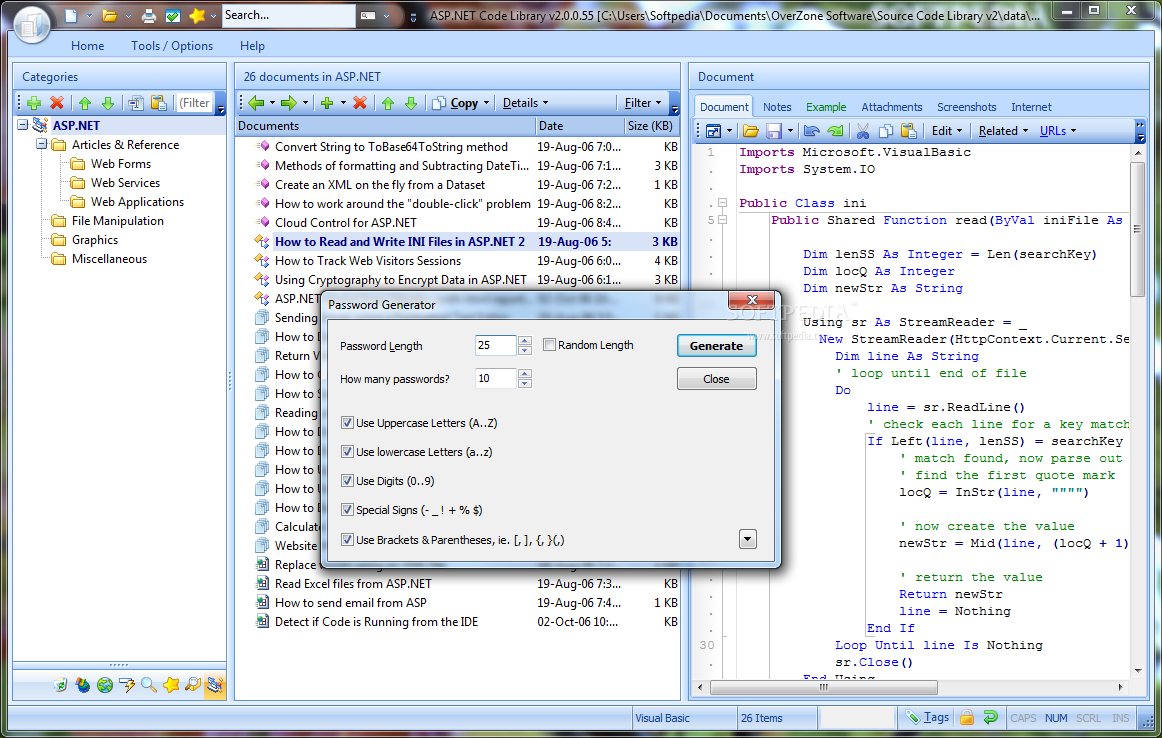Click the Search box in title bar
Screen dimensions: 1162x738
288,16
